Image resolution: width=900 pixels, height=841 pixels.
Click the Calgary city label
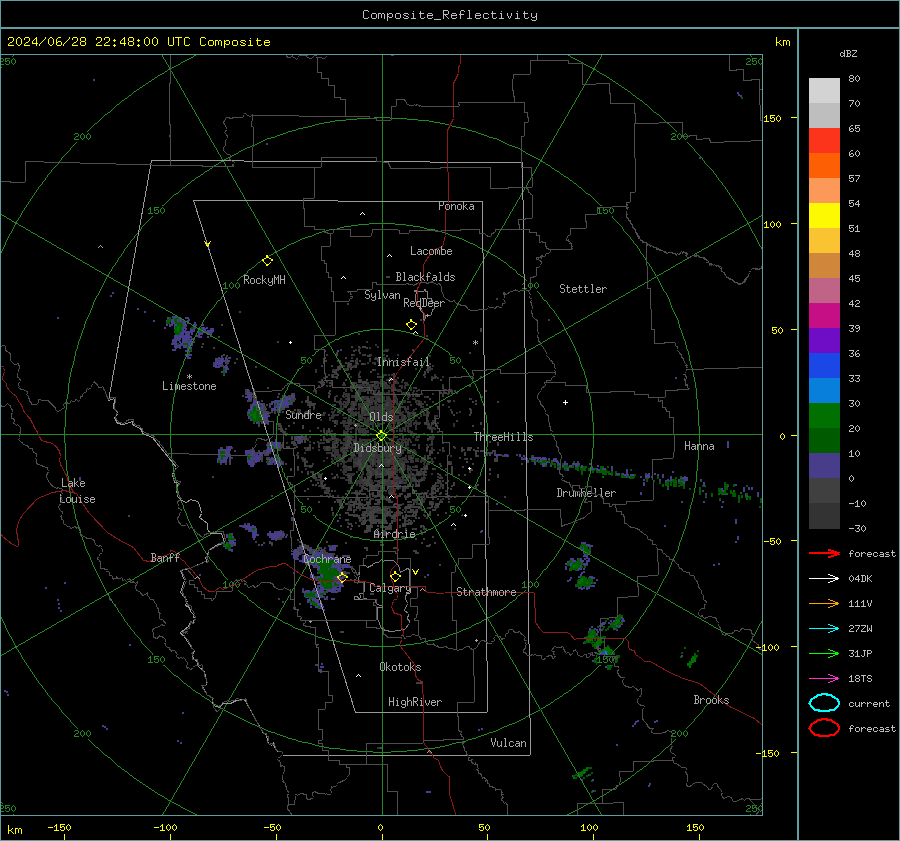point(390,588)
